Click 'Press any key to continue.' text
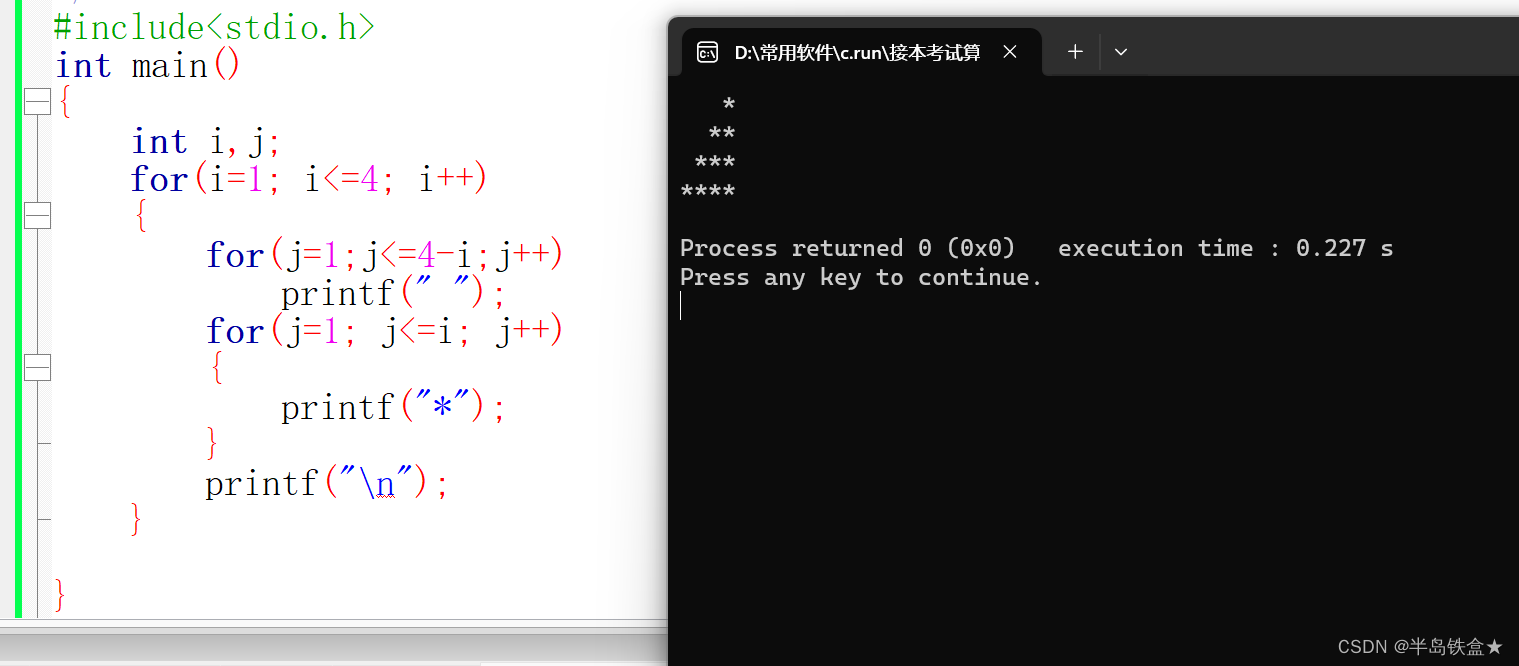The height and width of the screenshot is (666, 1519). point(861,277)
